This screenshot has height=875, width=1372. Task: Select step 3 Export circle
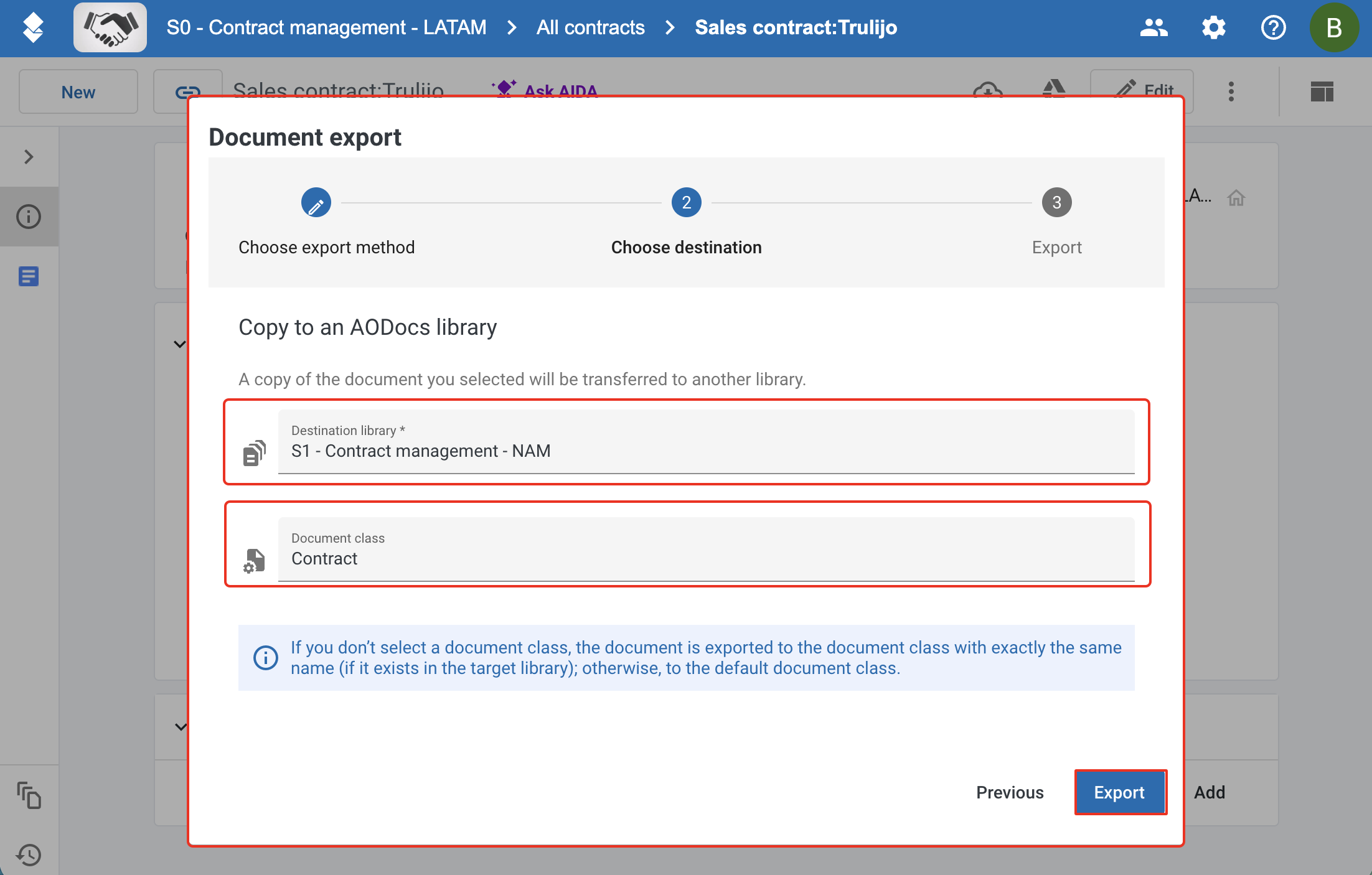(1057, 203)
